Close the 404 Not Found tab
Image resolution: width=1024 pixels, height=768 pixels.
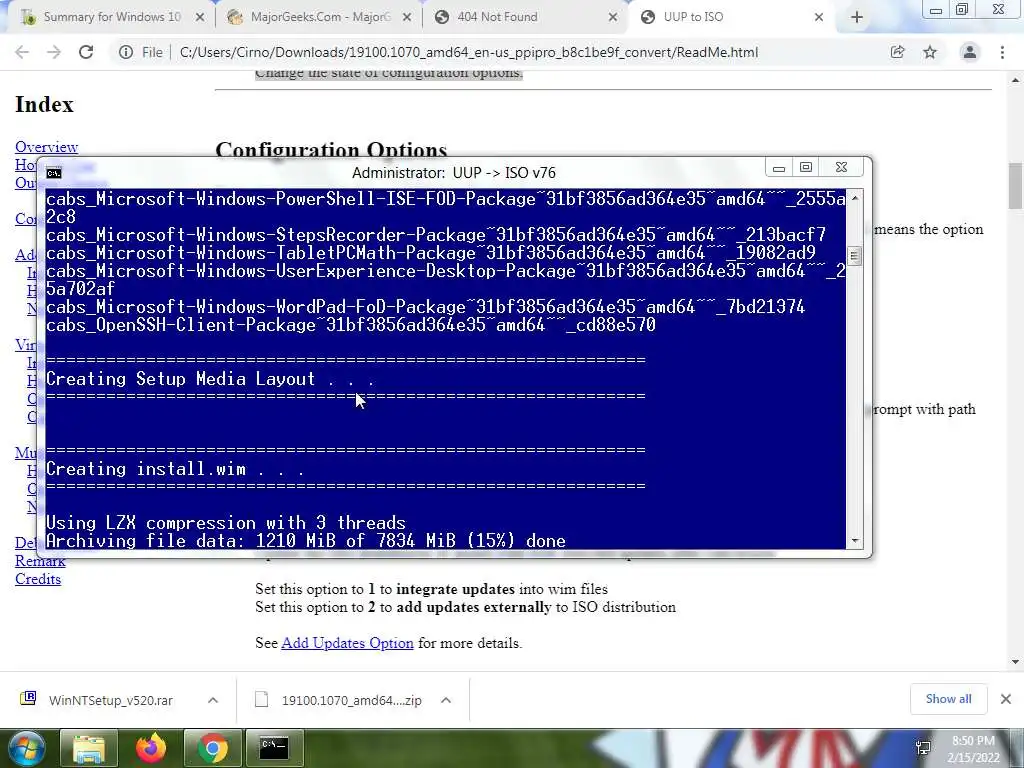[x=613, y=18]
